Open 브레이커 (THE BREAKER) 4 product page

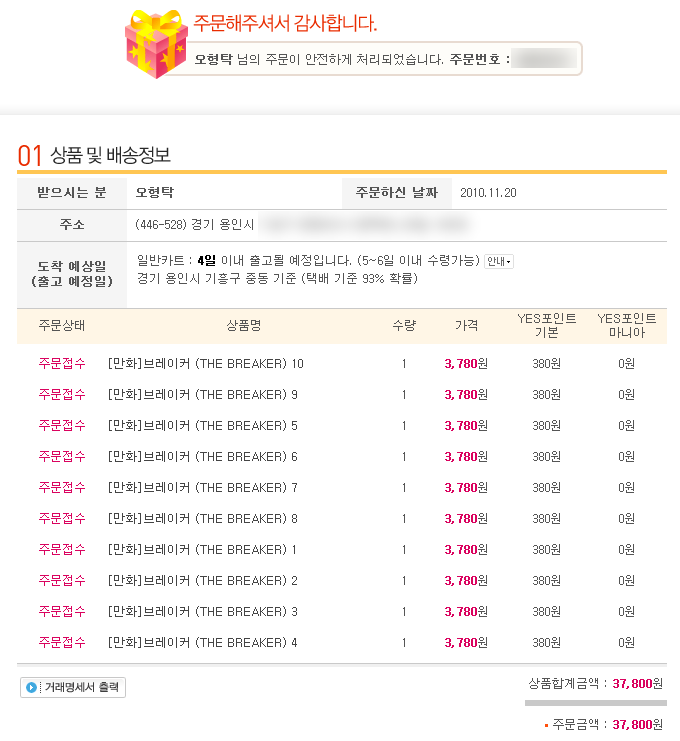[x=203, y=643]
